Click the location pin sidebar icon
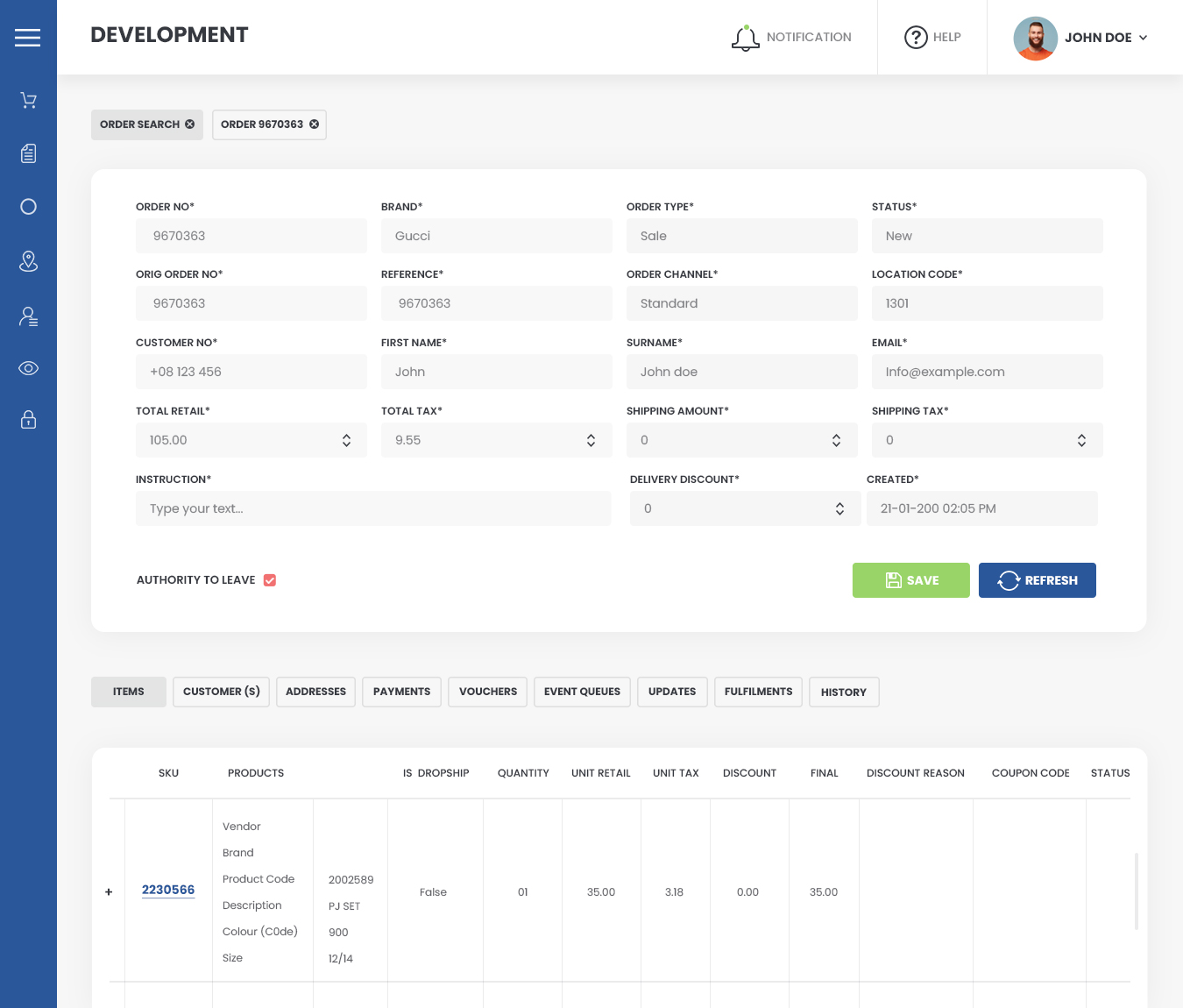The width and height of the screenshot is (1183, 1008). point(28,261)
